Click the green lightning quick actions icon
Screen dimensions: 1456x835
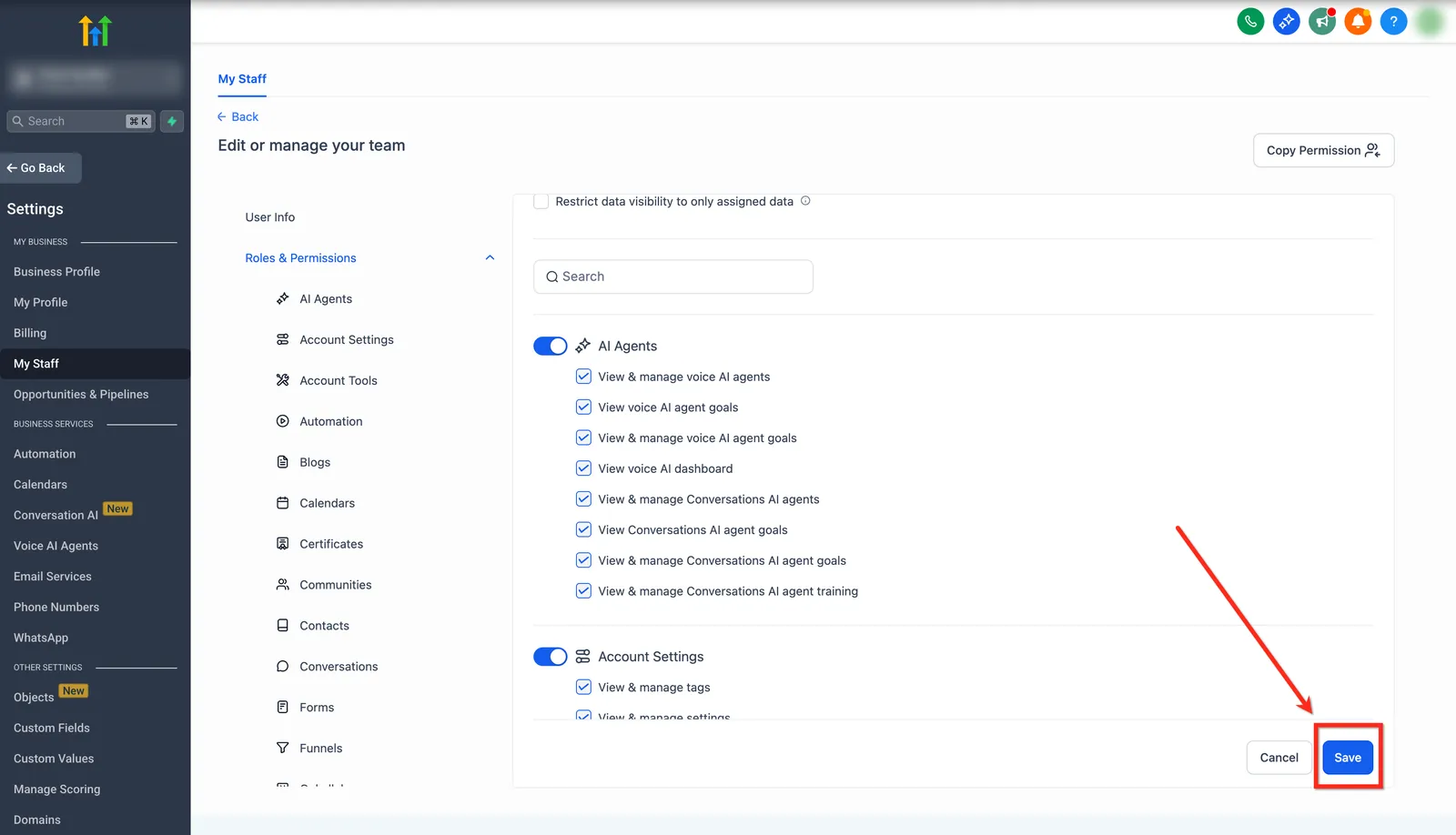click(172, 121)
